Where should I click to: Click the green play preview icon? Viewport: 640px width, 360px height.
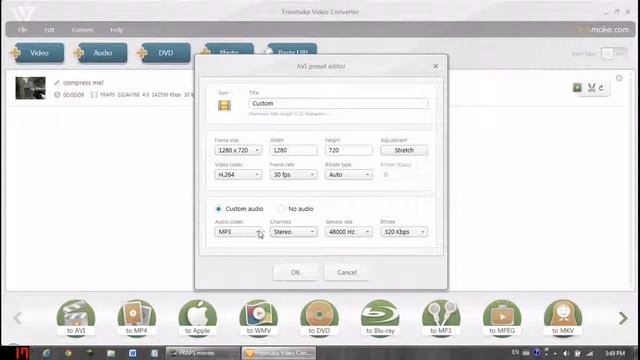[x=577, y=87]
